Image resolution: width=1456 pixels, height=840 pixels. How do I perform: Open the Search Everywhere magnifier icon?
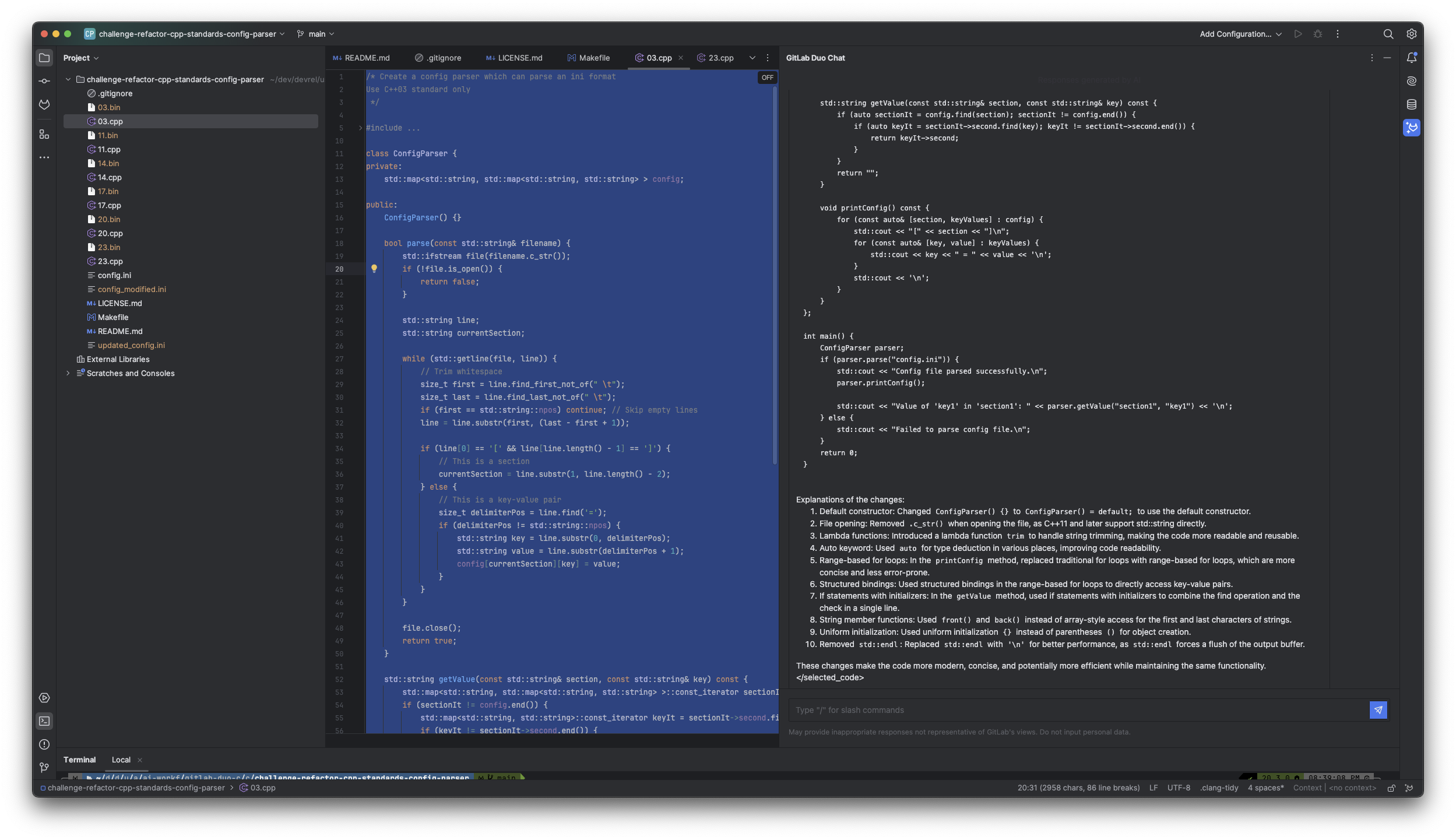click(1388, 34)
